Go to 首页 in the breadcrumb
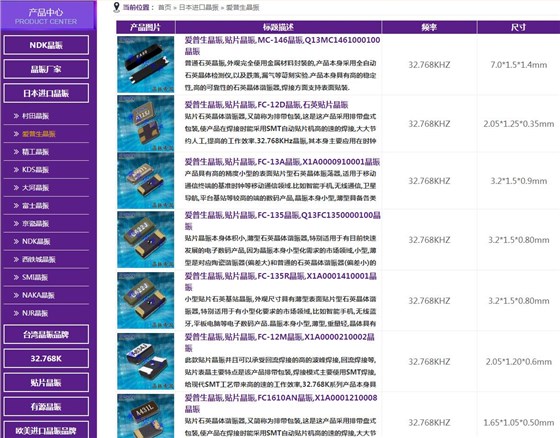Image resolution: width=560 pixels, height=438 pixels. [x=164, y=7]
